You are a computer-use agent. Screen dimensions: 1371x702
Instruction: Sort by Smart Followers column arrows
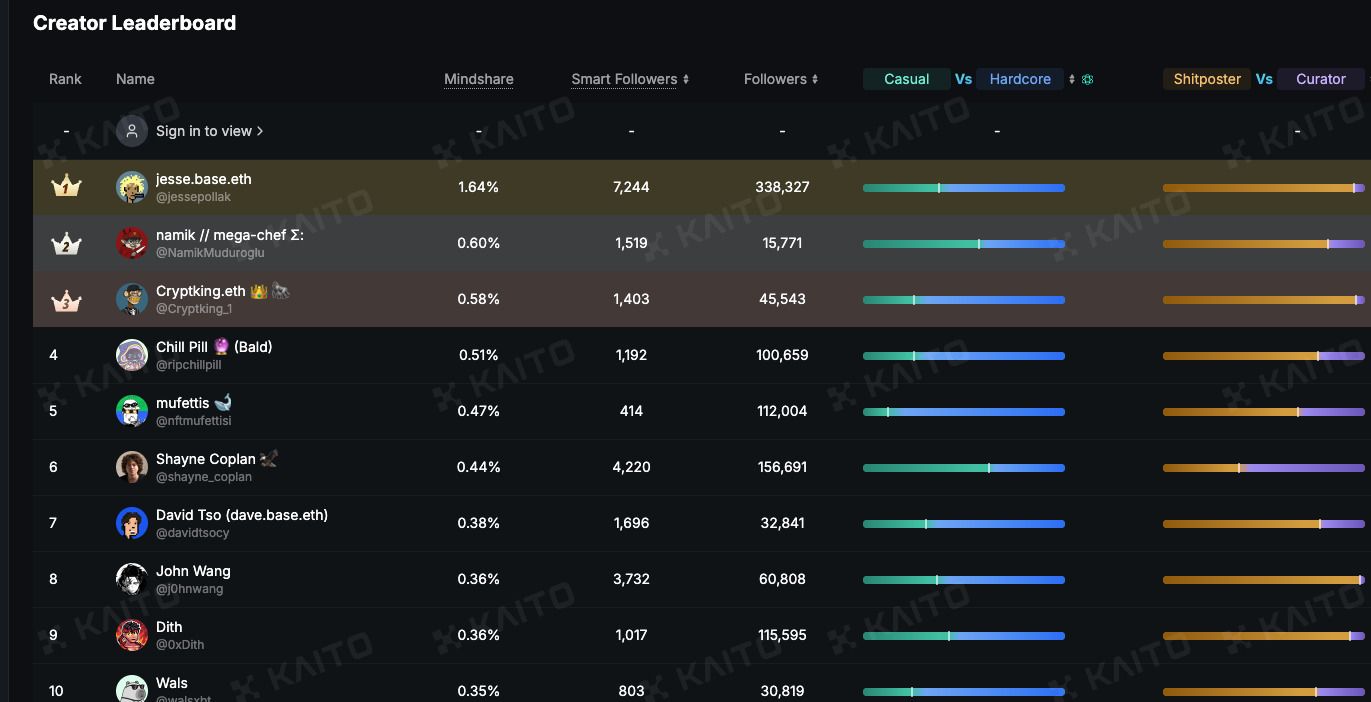[686, 79]
